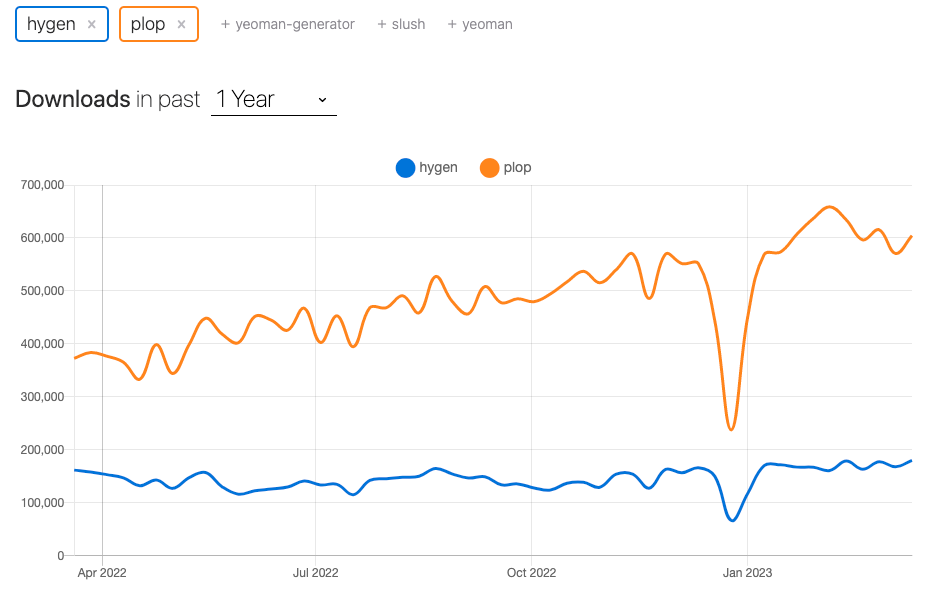The image size is (928, 613).
Task: Click the plus icon next to slush
Action: 380,24
